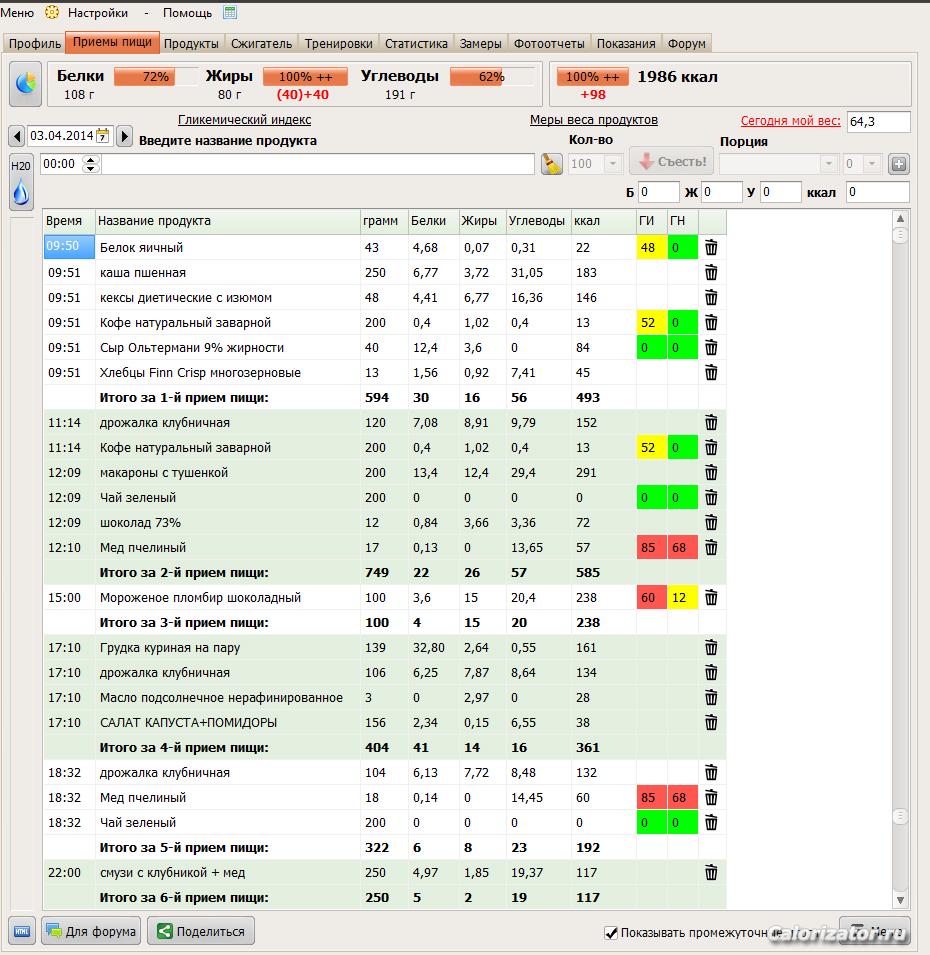Switch to the Профиль tab
The image size is (930, 955).
pyautogui.click(x=35, y=43)
